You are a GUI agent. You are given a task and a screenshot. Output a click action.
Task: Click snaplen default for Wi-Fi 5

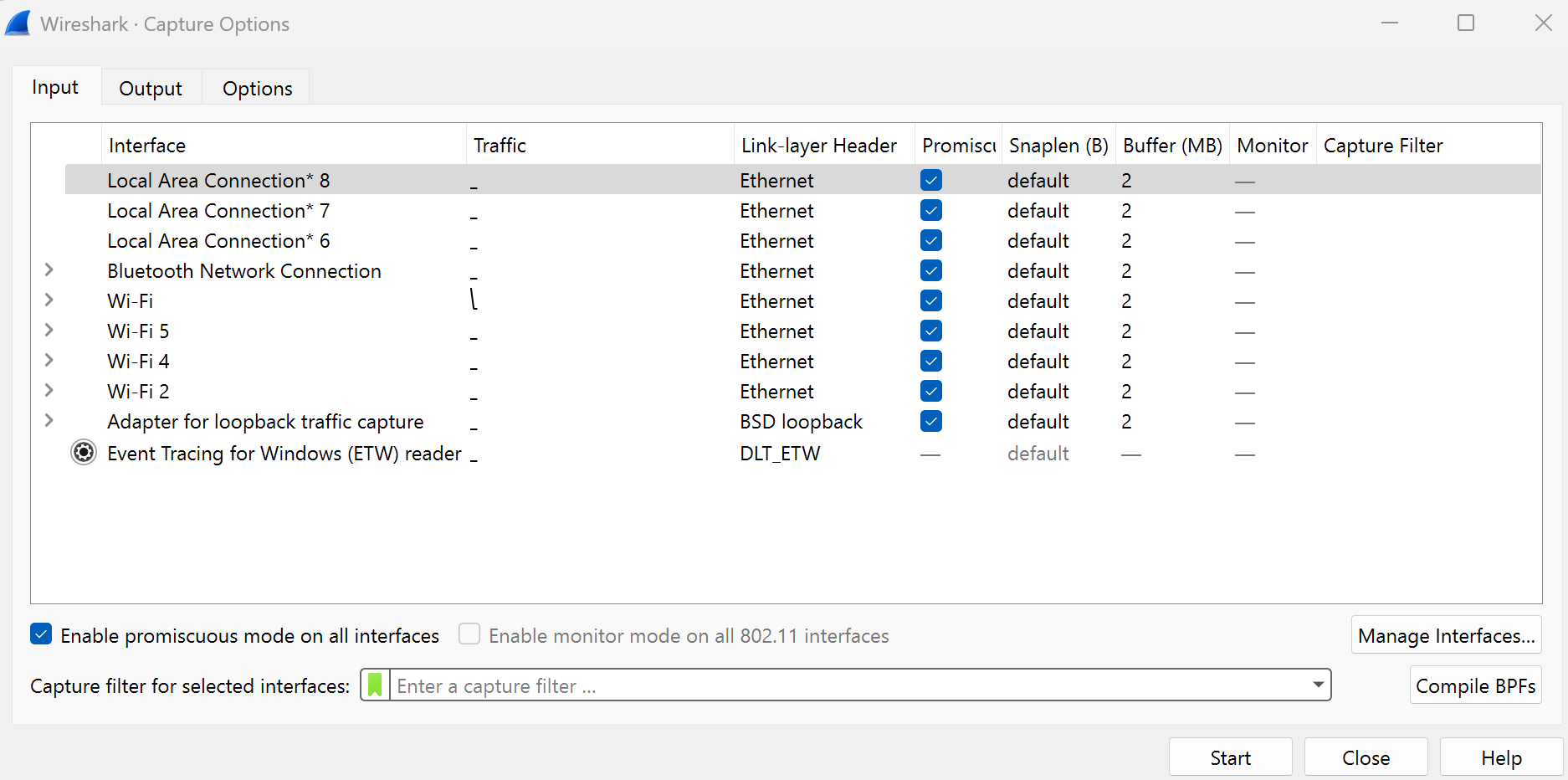tap(1038, 331)
